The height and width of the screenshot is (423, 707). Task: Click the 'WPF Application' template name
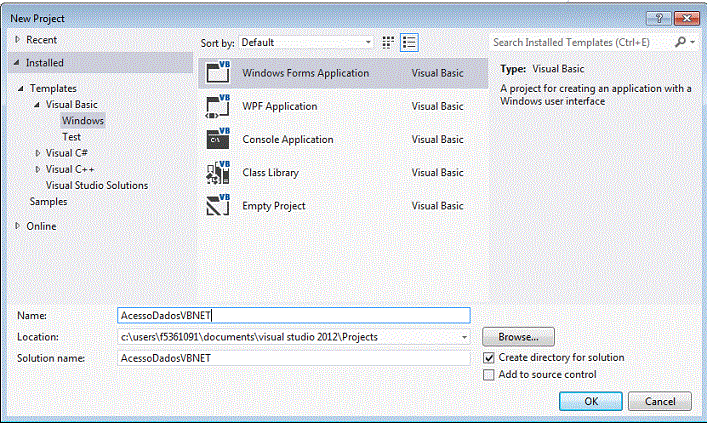[280, 106]
